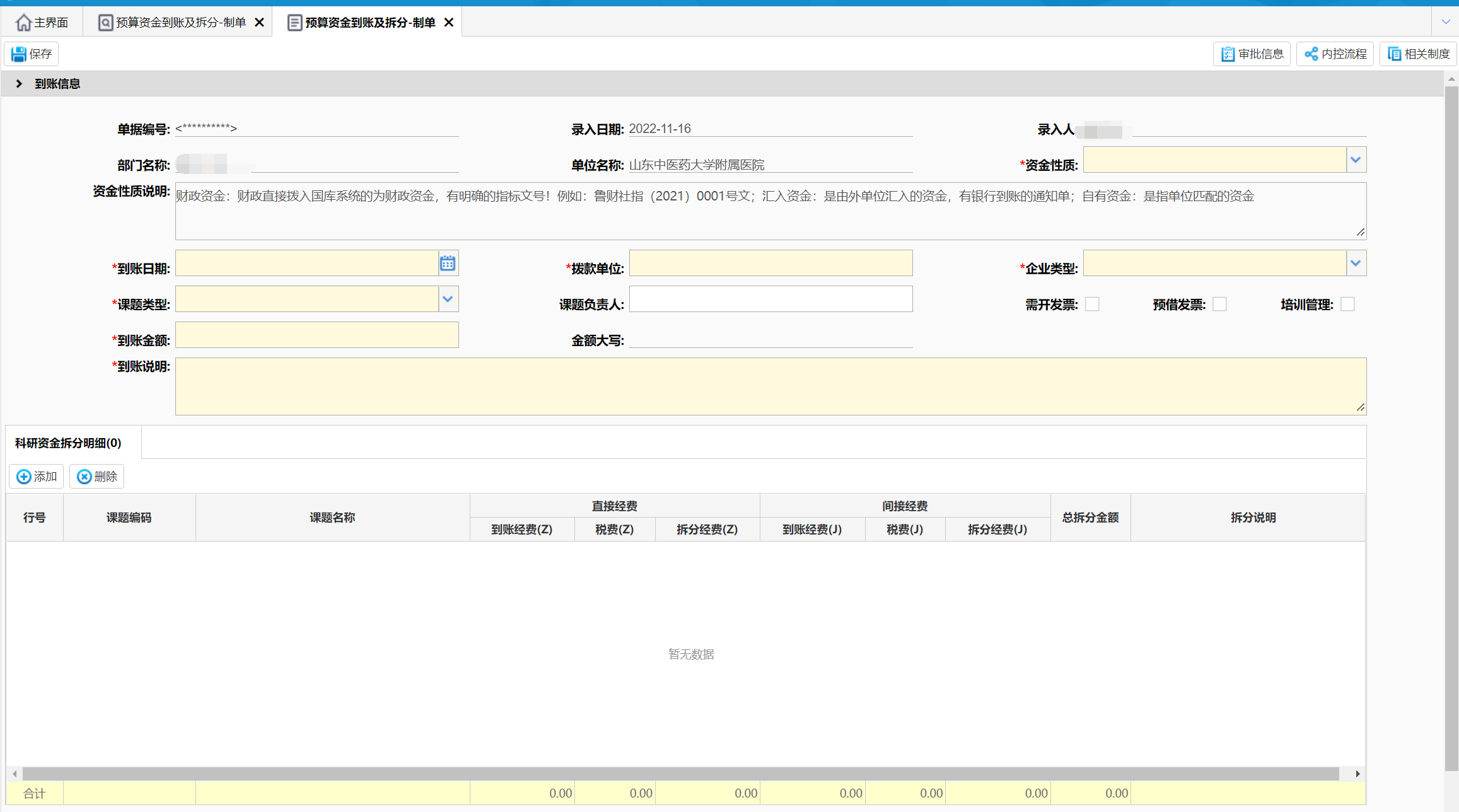1459x812 pixels.
Task: Click the 拆分经费(J) column header
Action: tap(997, 530)
